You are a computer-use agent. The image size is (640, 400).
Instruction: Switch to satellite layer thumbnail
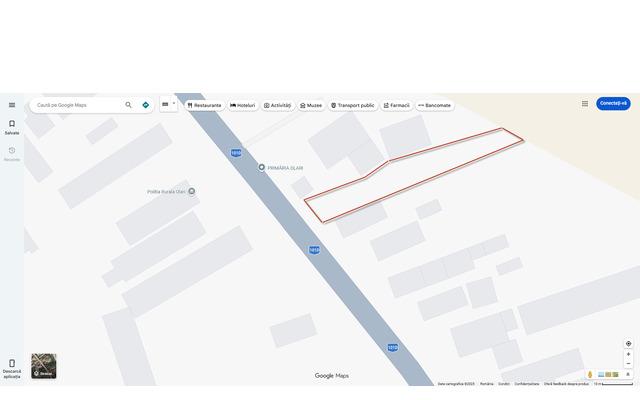click(43, 366)
